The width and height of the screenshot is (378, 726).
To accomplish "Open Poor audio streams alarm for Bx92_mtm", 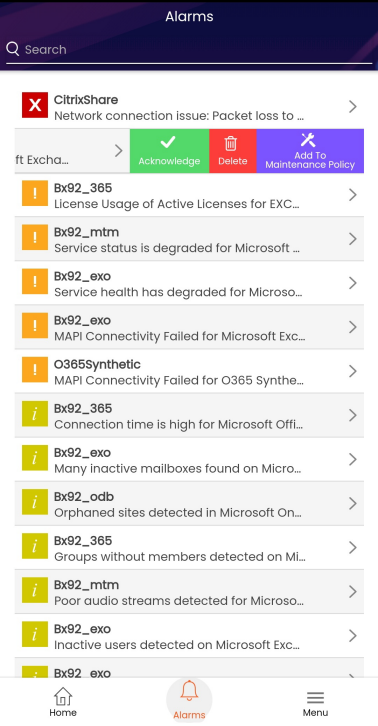I will point(189,592).
